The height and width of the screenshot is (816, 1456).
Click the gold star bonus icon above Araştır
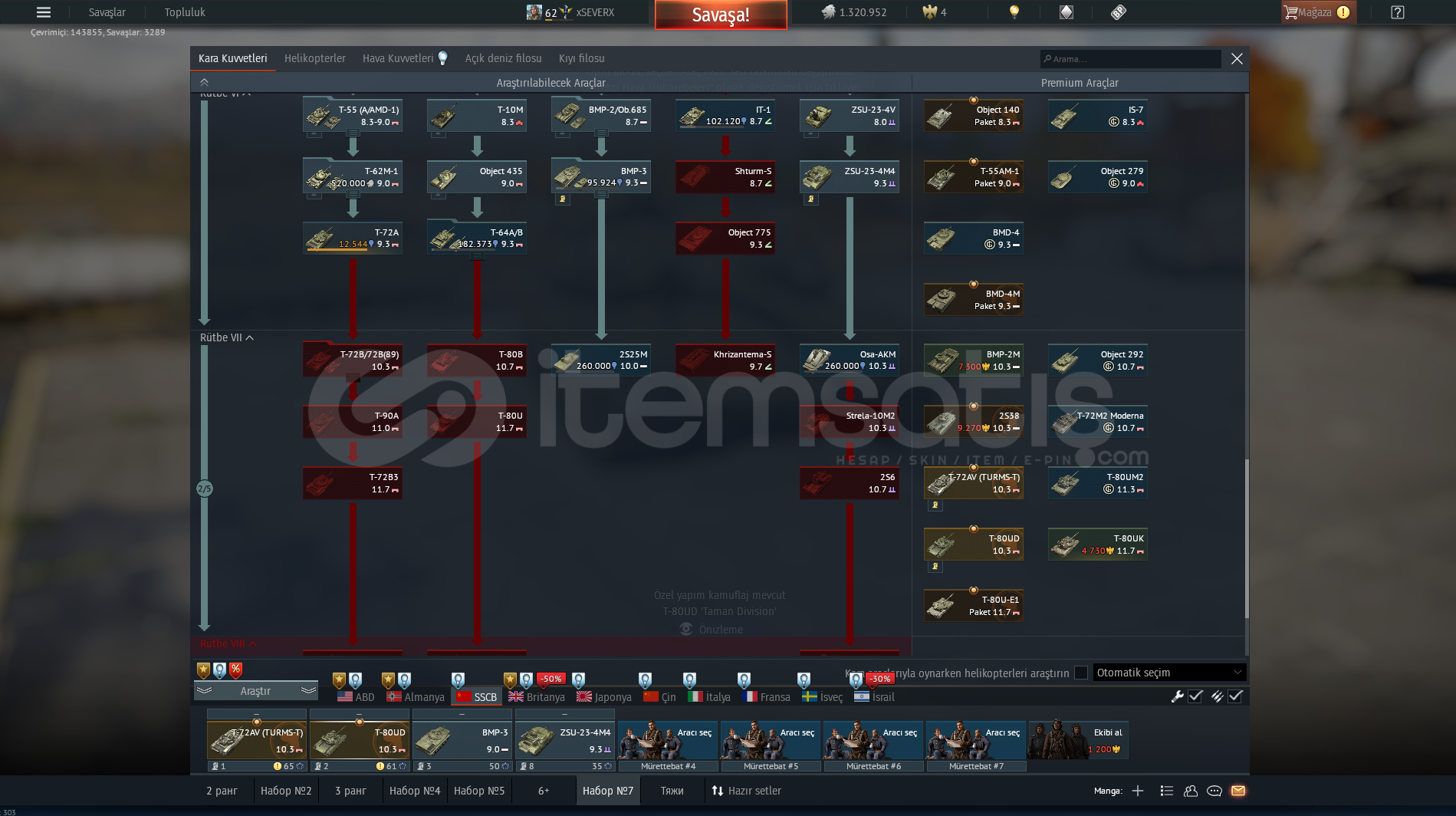coord(203,670)
